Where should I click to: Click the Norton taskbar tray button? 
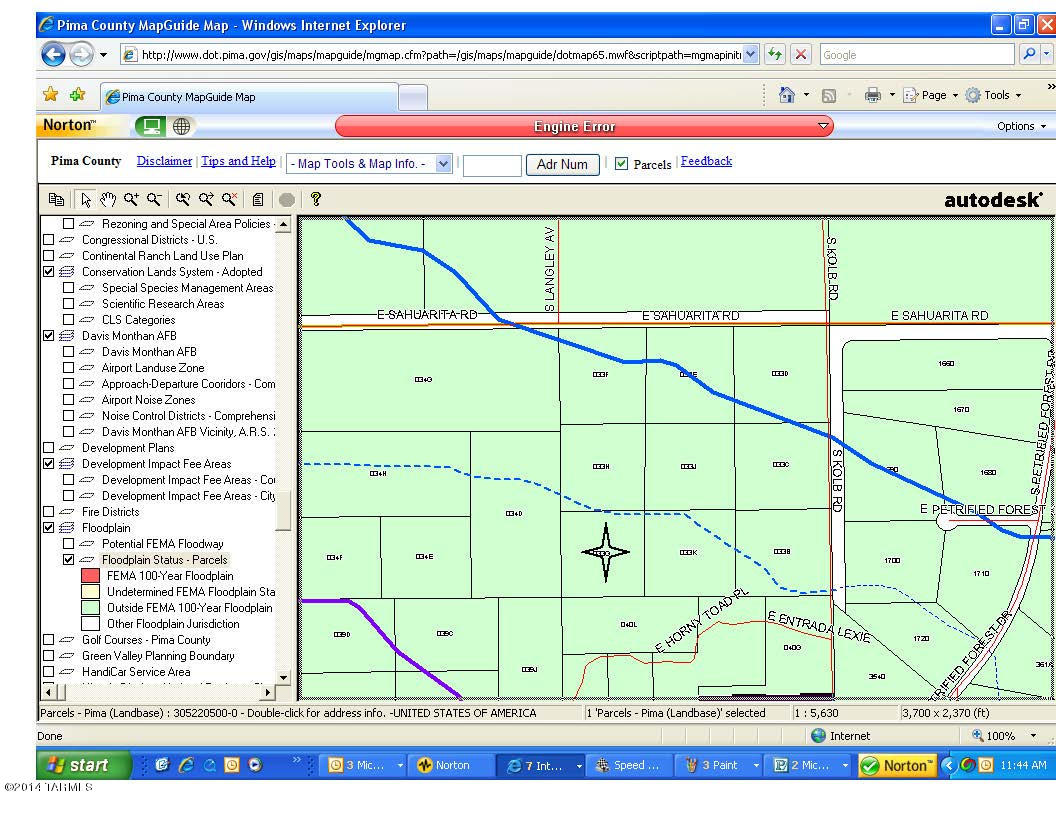898,766
